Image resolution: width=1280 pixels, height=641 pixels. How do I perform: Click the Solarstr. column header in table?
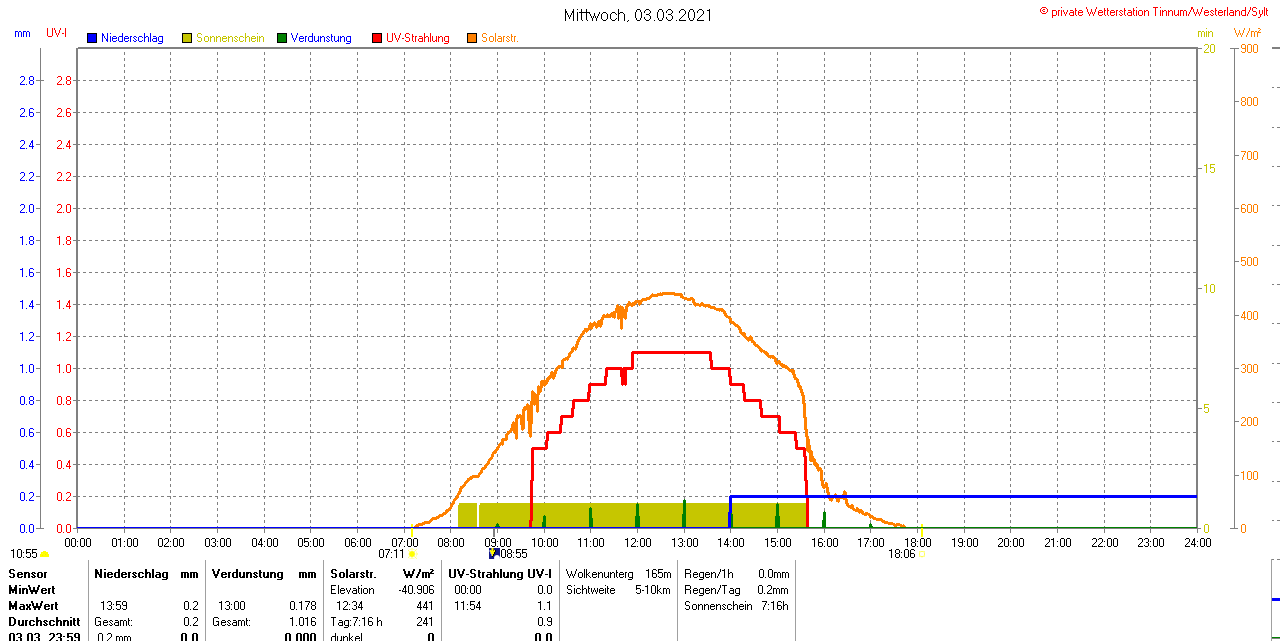[x=352, y=574]
